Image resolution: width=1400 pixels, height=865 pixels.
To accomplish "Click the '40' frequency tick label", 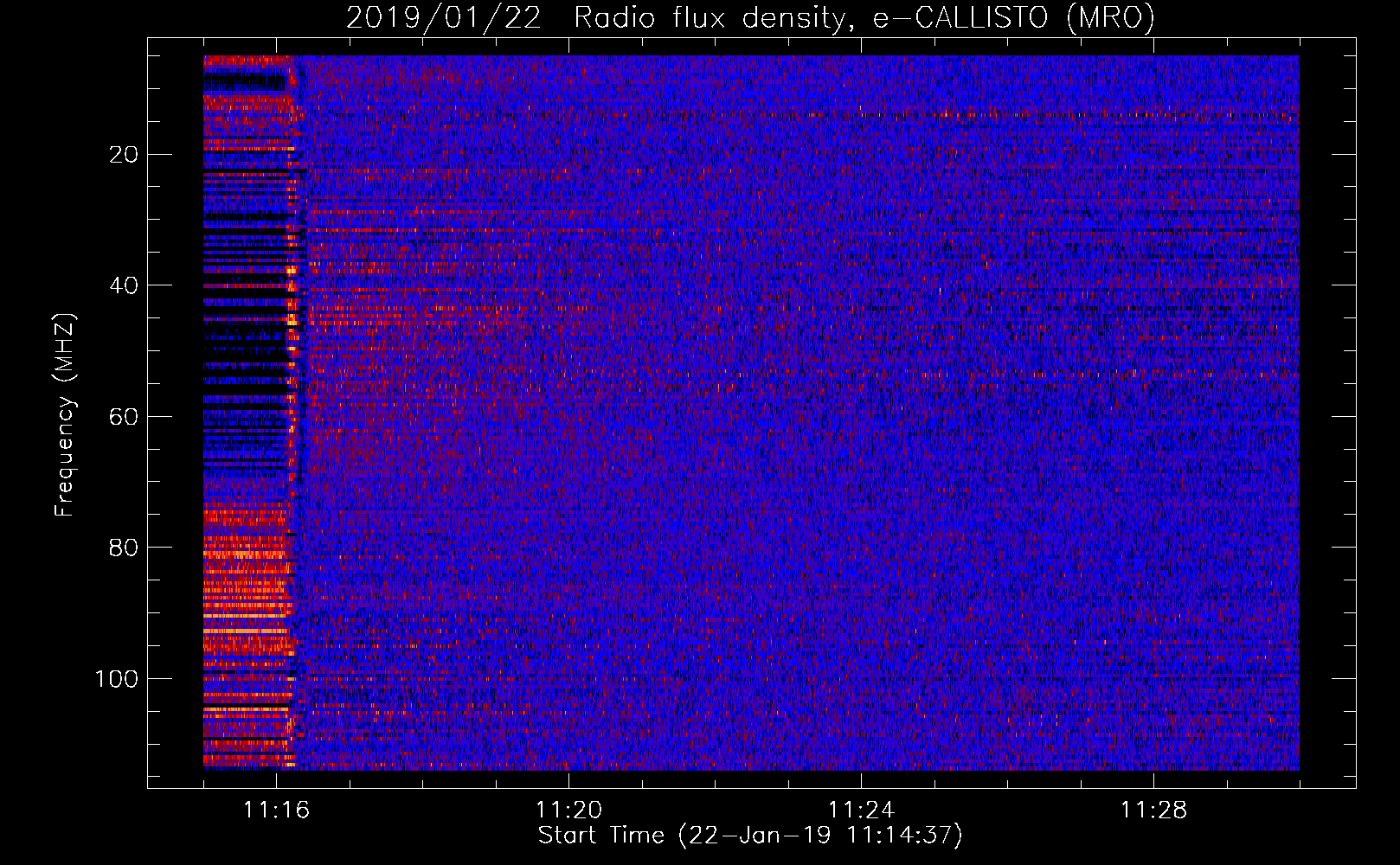I will pos(124,285).
